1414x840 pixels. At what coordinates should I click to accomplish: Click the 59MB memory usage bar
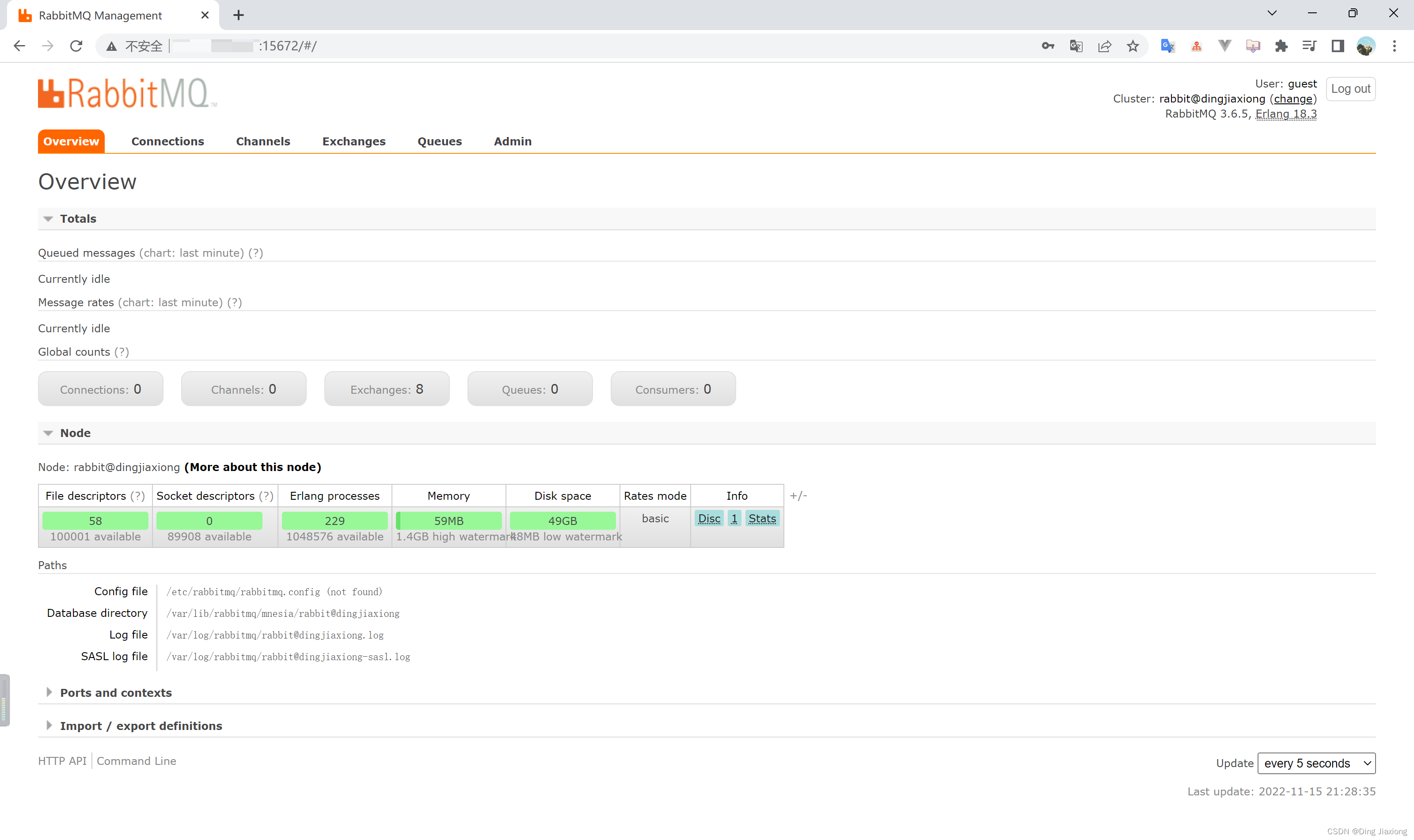pyautogui.click(x=449, y=521)
